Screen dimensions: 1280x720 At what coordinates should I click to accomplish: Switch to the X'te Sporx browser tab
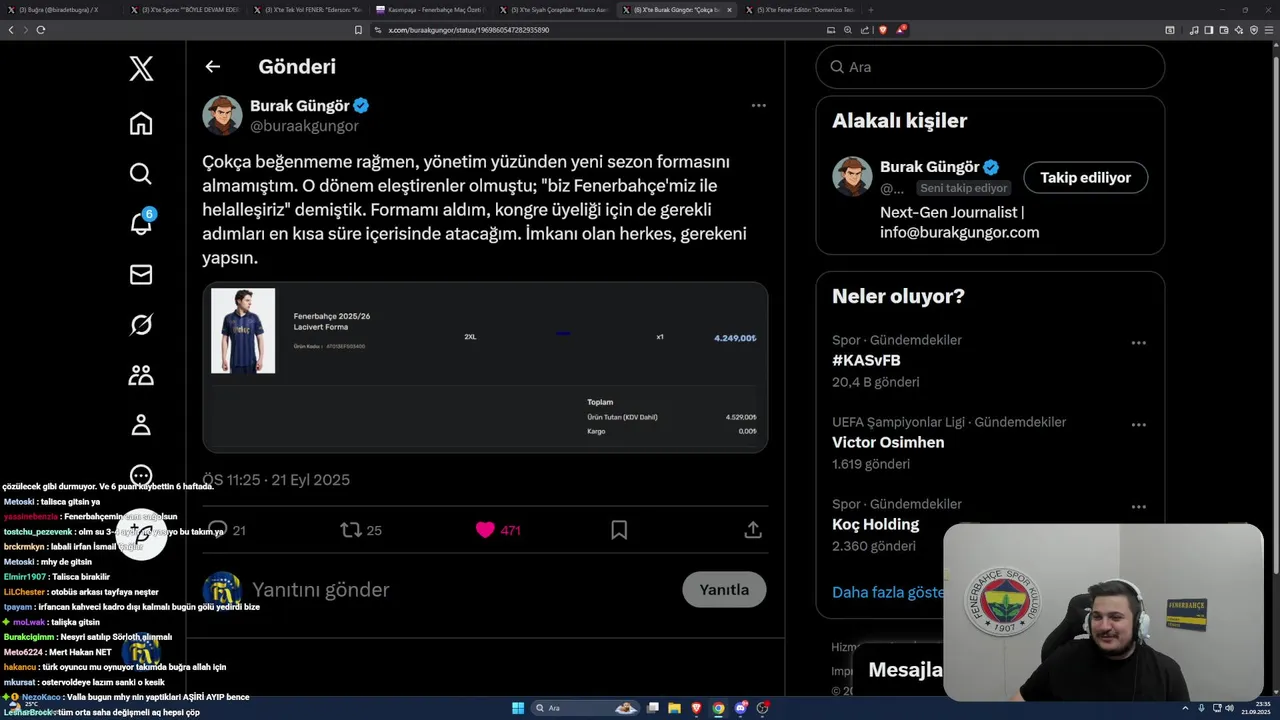[x=184, y=9]
